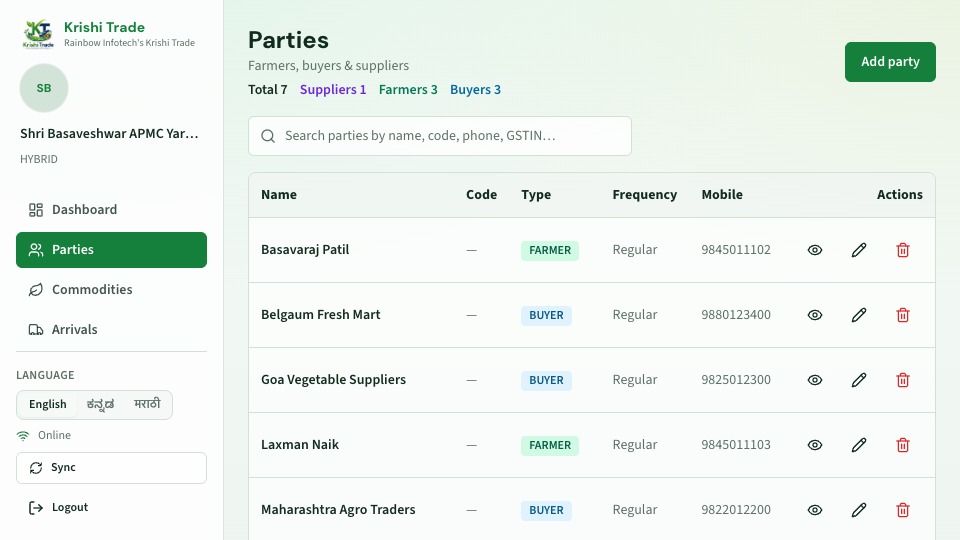The height and width of the screenshot is (540, 960).
Task: Edit Belgaum Fresh Mart with pencil icon
Action: [859, 315]
